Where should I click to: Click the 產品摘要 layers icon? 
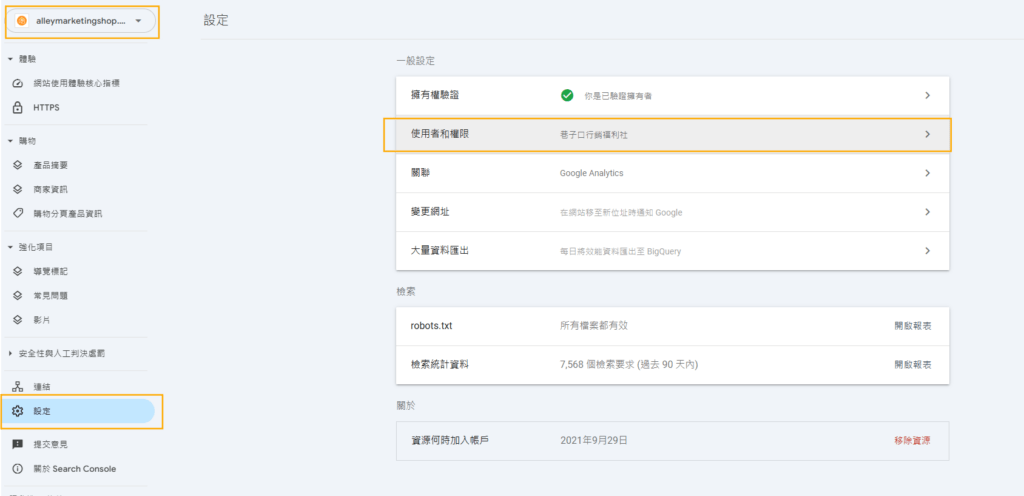click(x=18, y=165)
